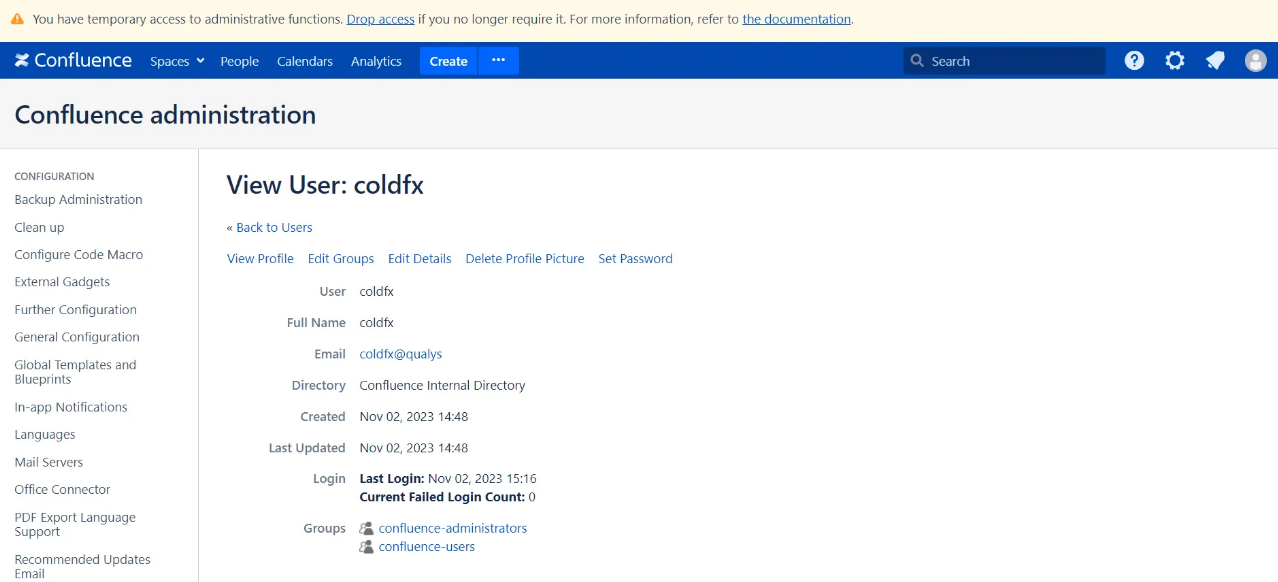Open Configure Code Macro in sidebar

pos(78,254)
